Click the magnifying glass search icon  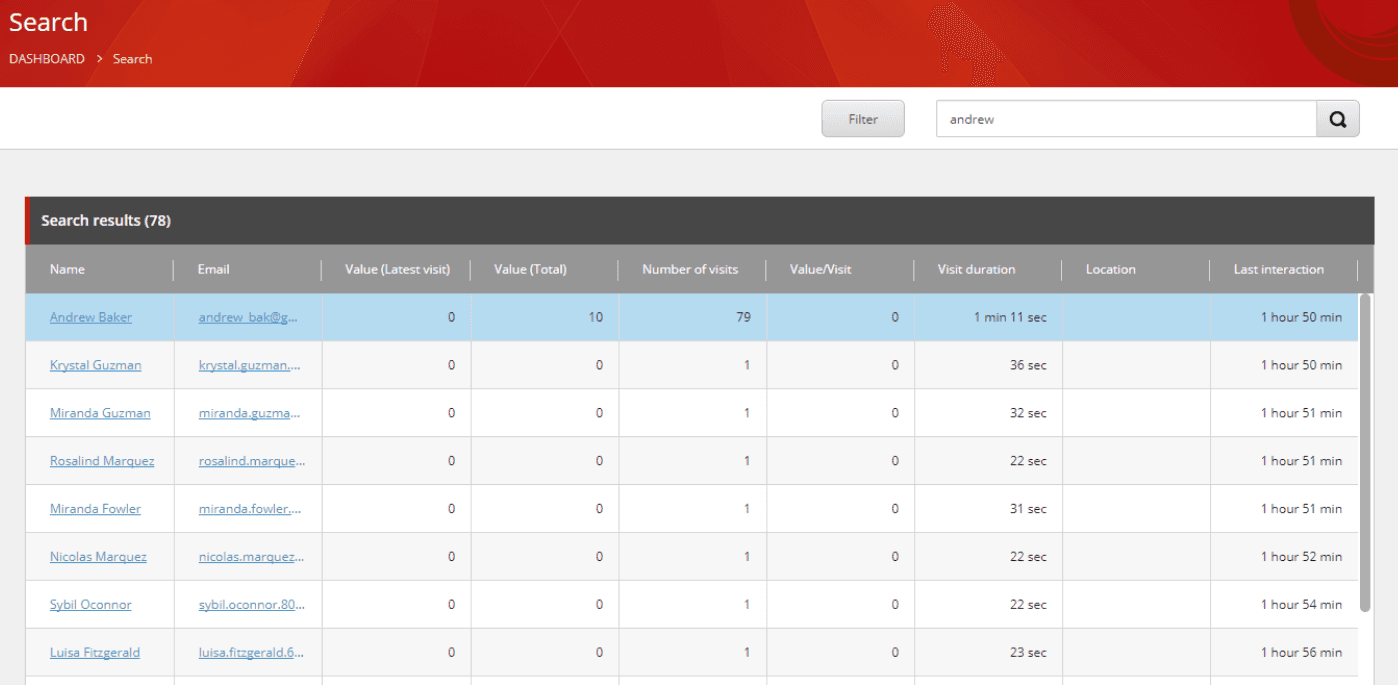[1337, 119]
